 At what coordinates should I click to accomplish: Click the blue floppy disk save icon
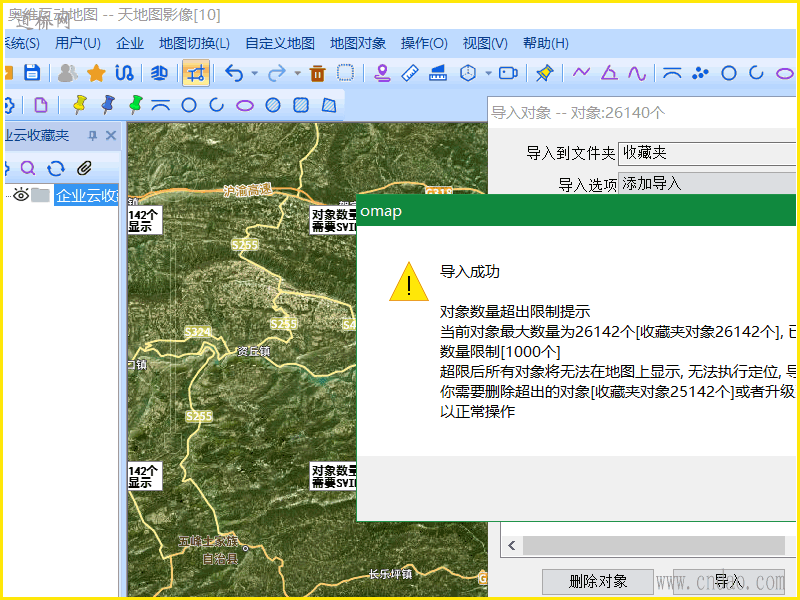pyautogui.click(x=32, y=73)
